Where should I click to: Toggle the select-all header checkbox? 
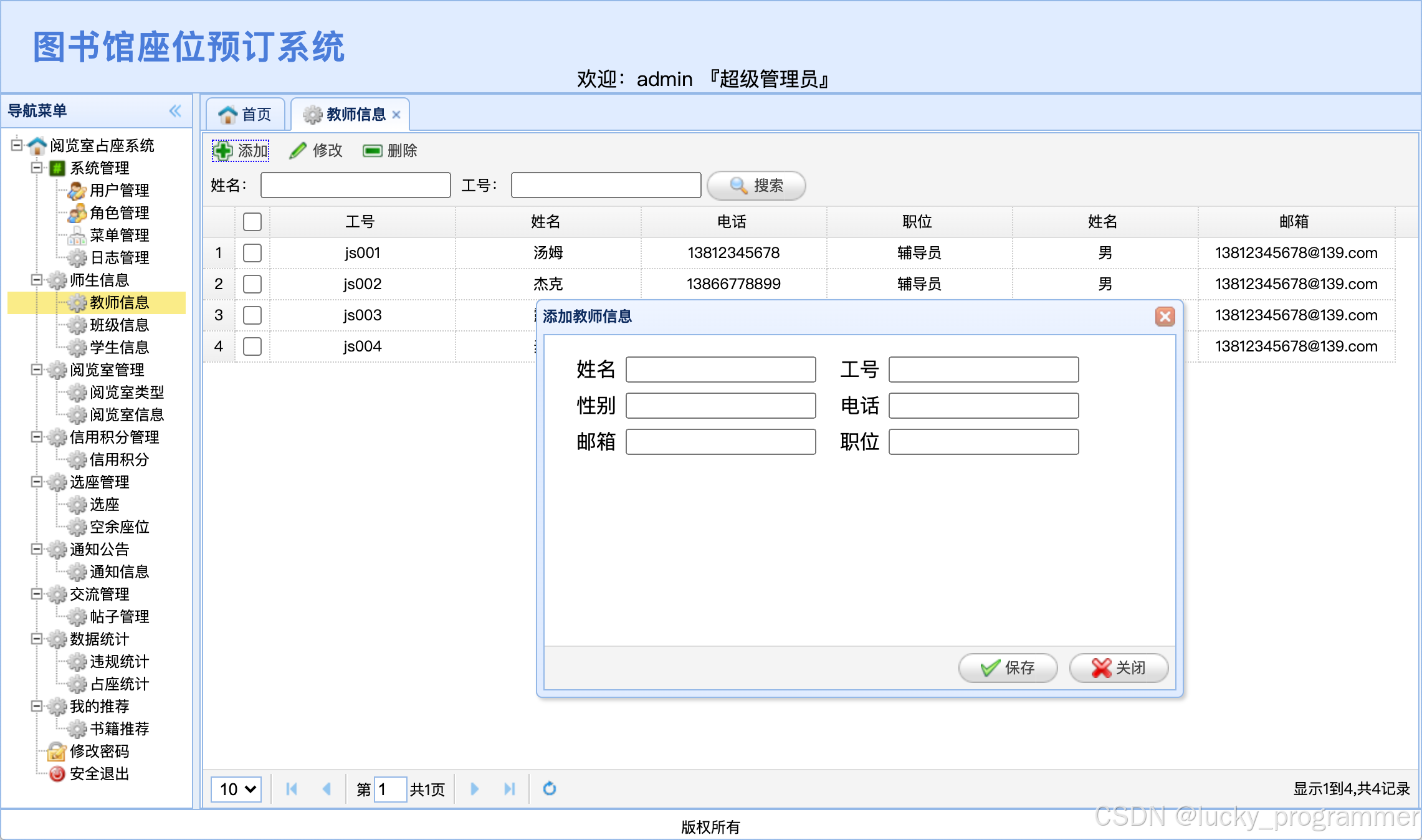pos(252,222)
